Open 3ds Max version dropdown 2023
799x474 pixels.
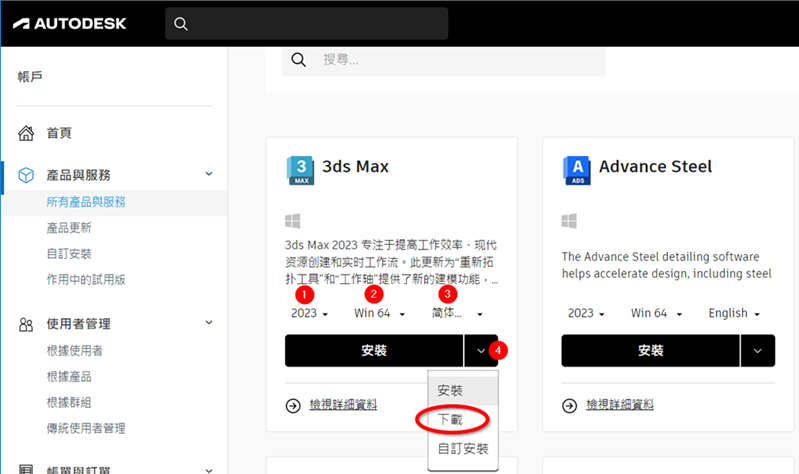coord(309,313)
